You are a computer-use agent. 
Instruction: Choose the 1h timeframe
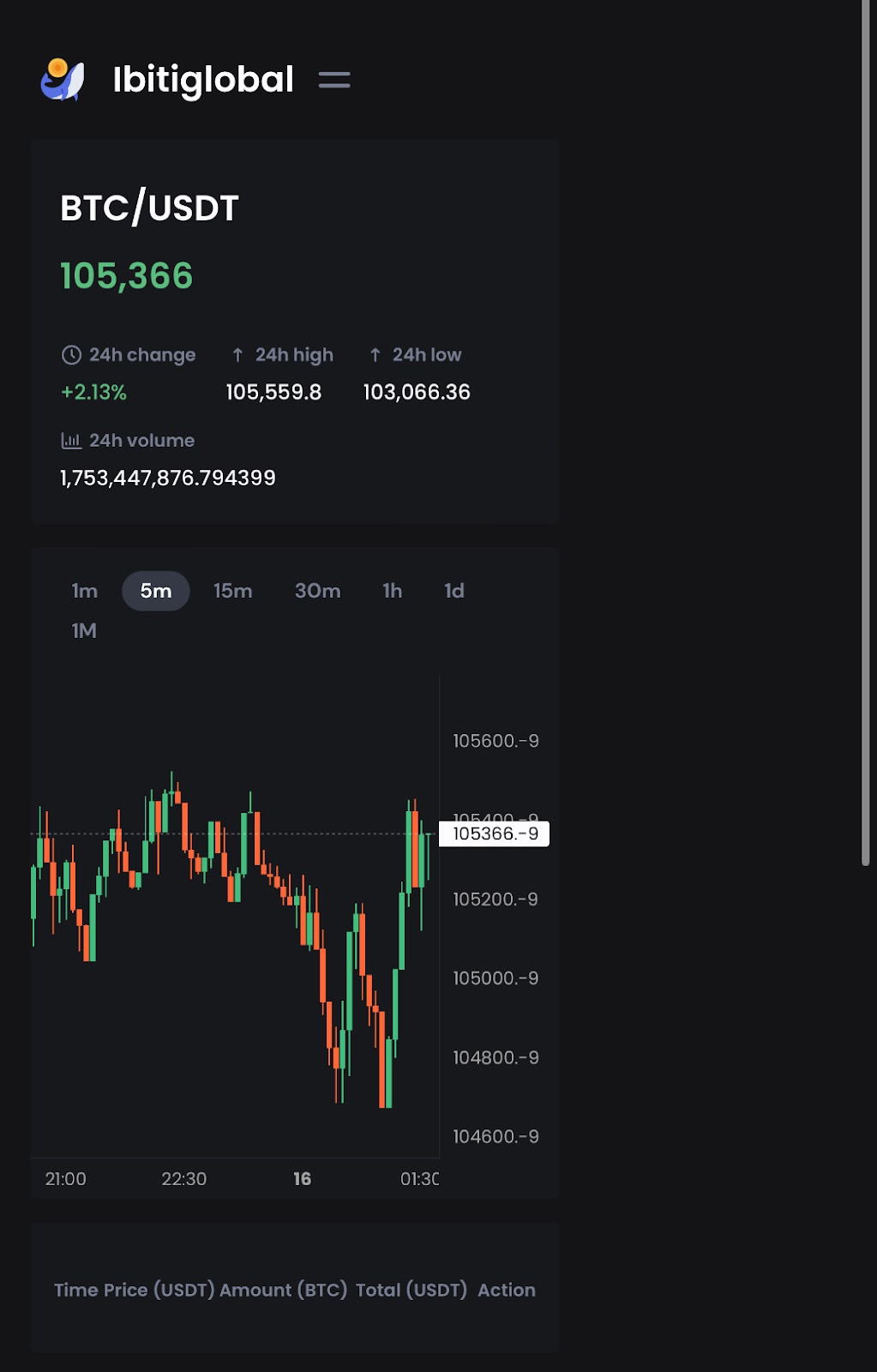click(393, 591)
